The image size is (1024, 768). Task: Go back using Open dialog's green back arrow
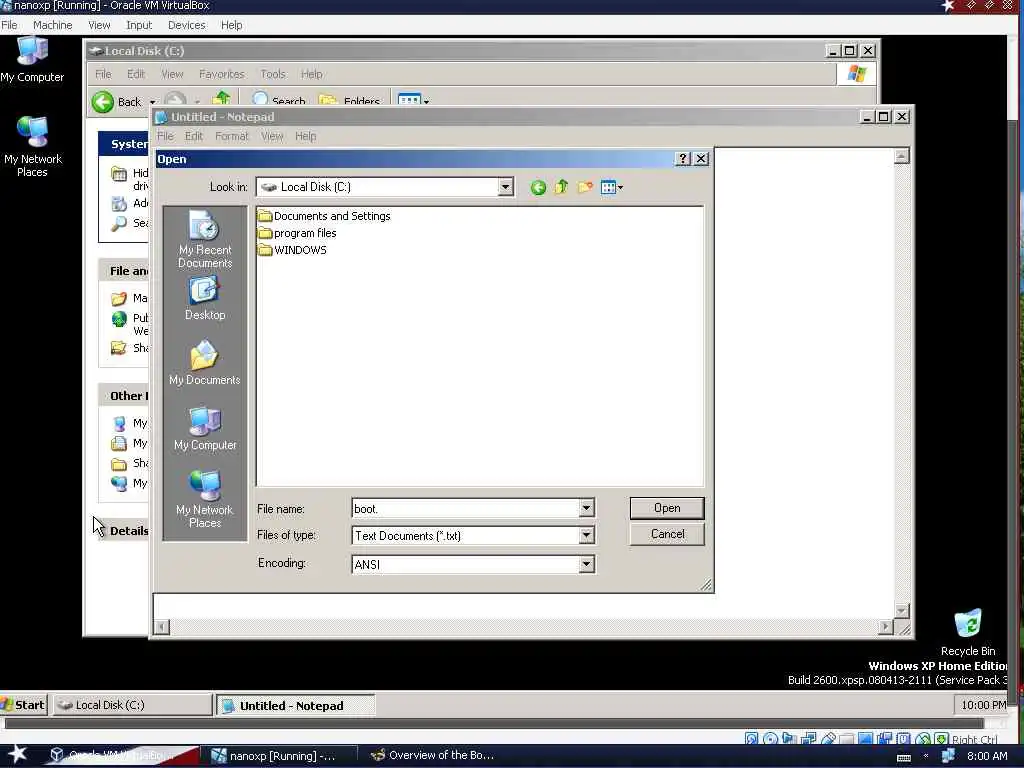[x=538, y=188]
